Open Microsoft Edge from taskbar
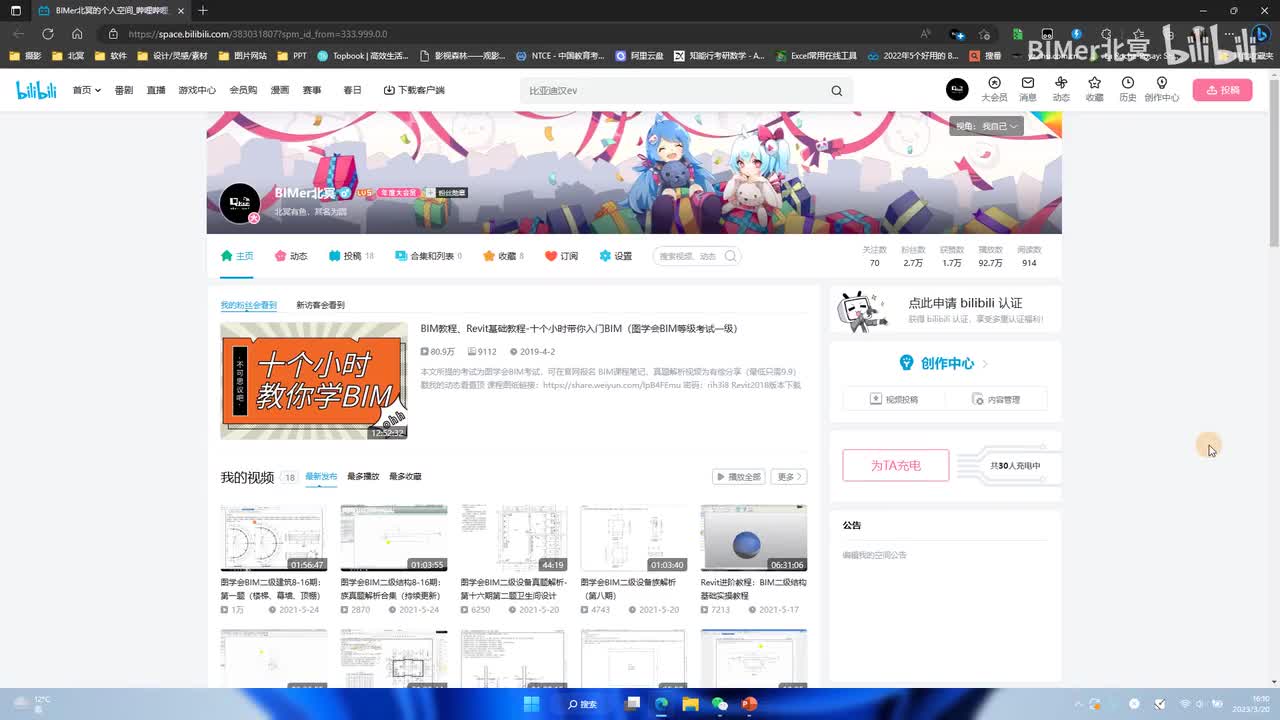1280x720 pixels. coord(661,704)
